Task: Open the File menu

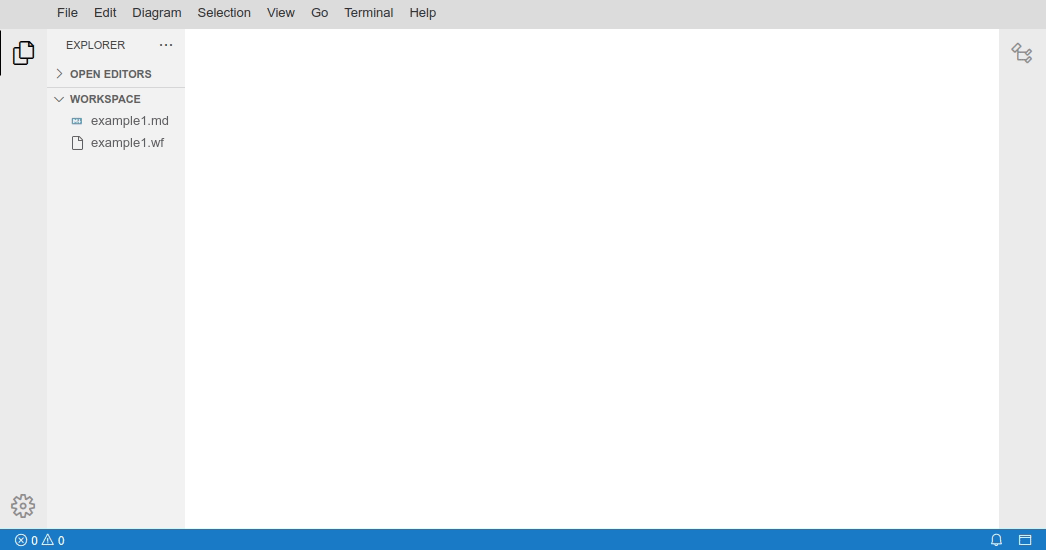Action: (67, 13)
